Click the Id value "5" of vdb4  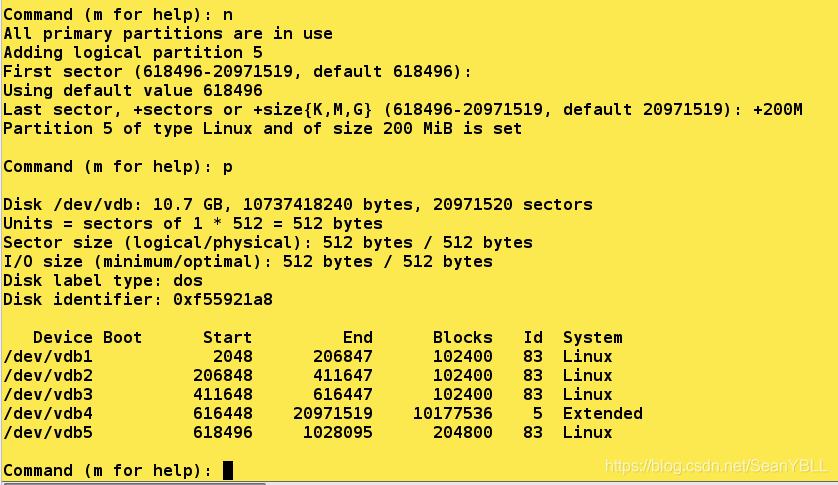[x=538, y=413]
